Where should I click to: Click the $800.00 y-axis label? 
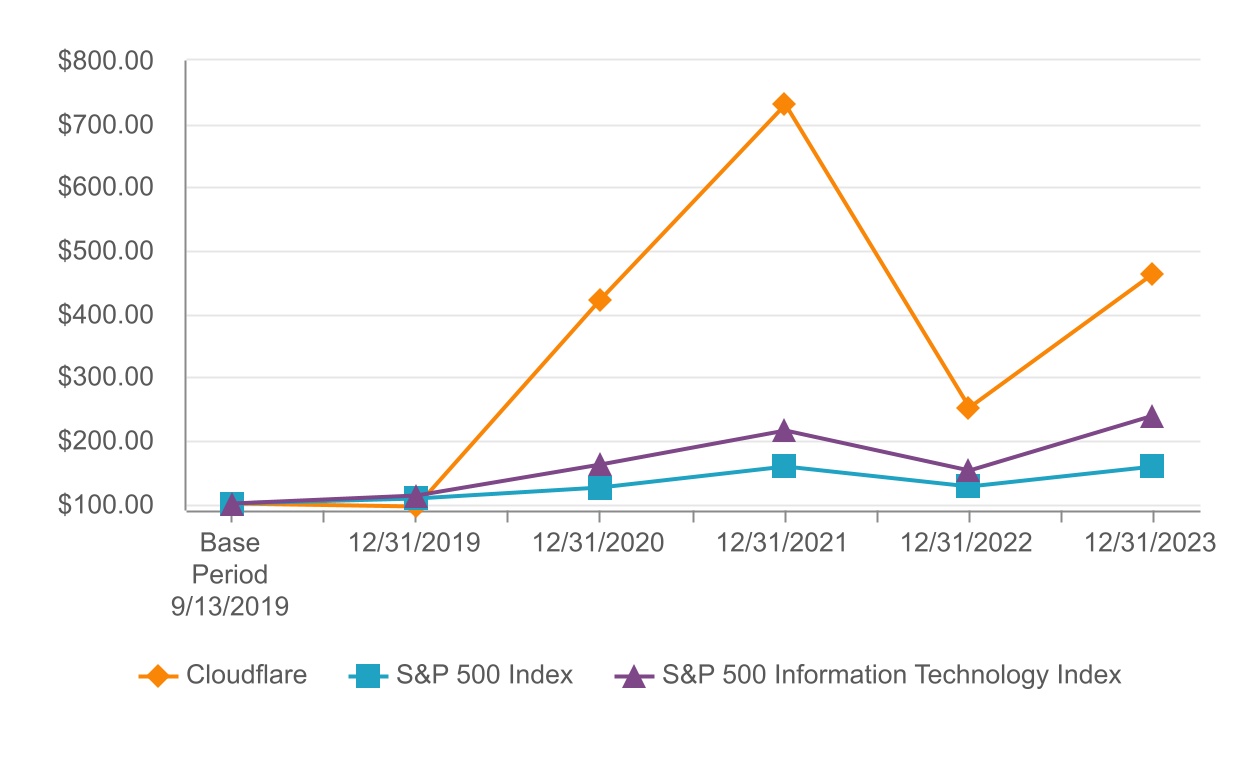click(x=105, y=62)
